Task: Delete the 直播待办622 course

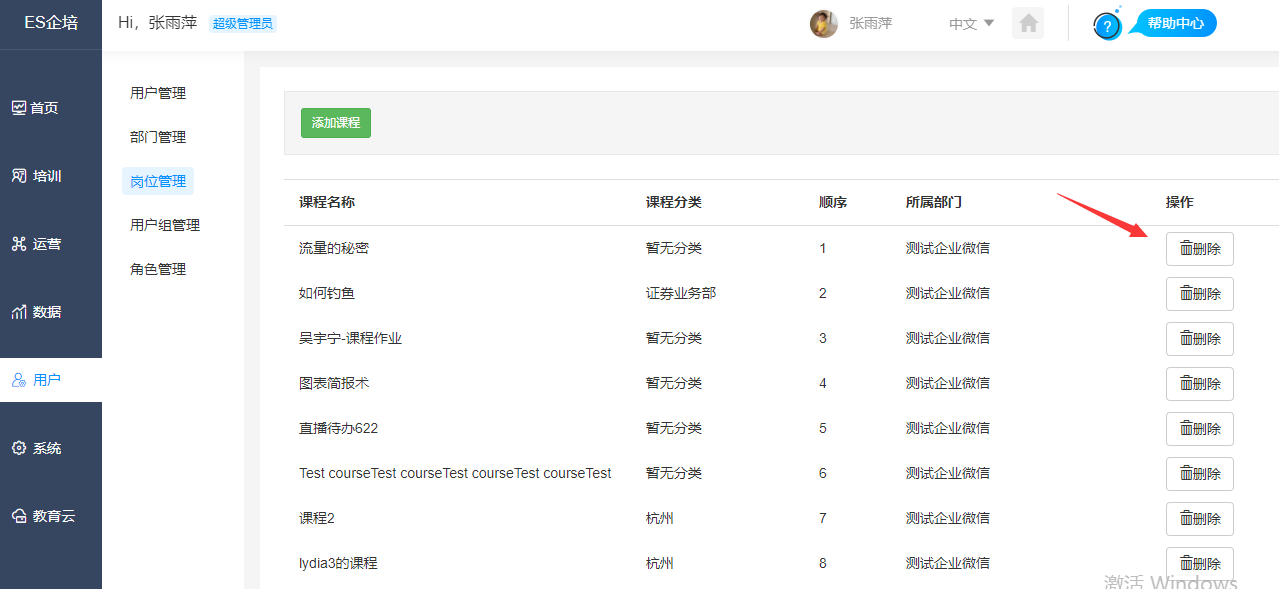Action: [x=1200, y=429]
